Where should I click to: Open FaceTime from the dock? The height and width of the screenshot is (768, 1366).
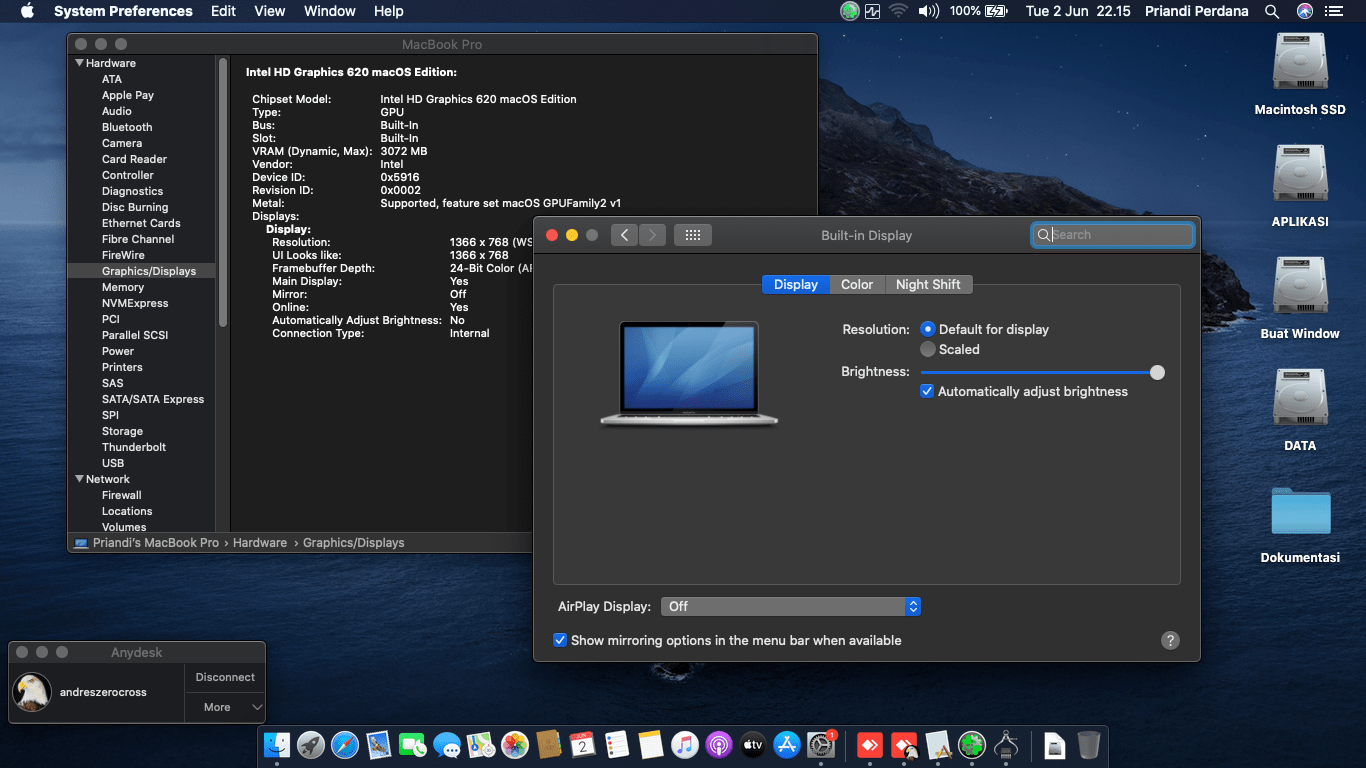click(412, 745)
